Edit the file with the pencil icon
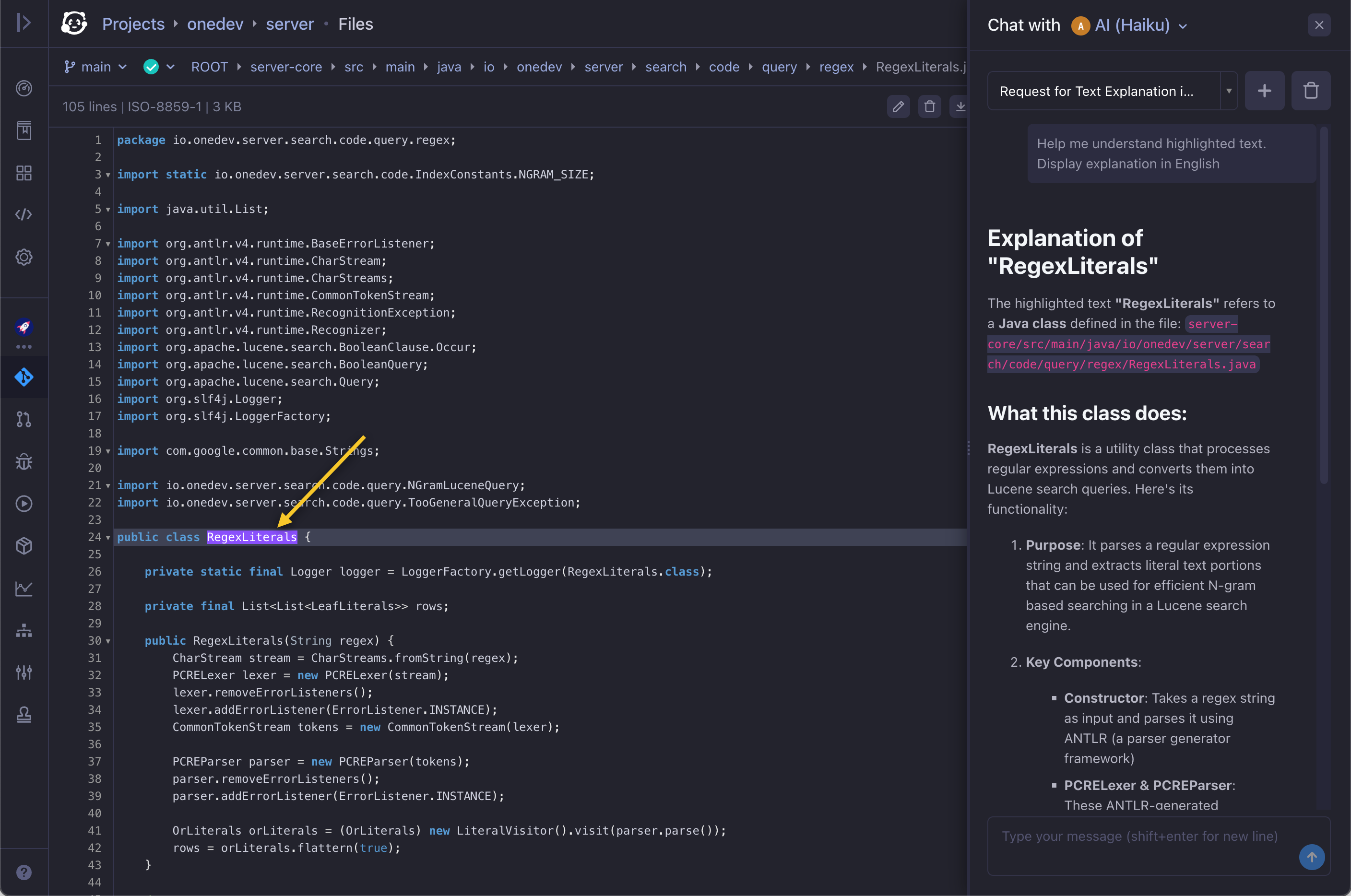The height and width of the screenshot is (896, 1351). pyautogui.click(x=898, y=106)
